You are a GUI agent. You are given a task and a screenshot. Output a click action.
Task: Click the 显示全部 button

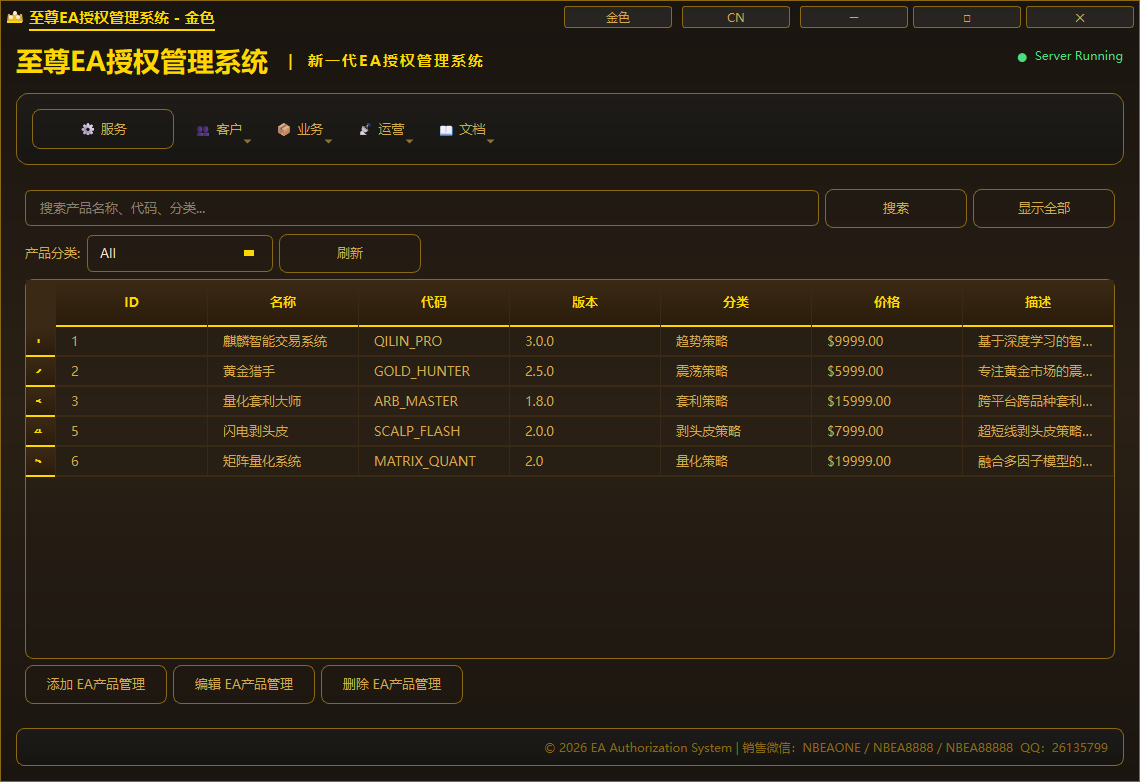click(x=1044, y=209)
